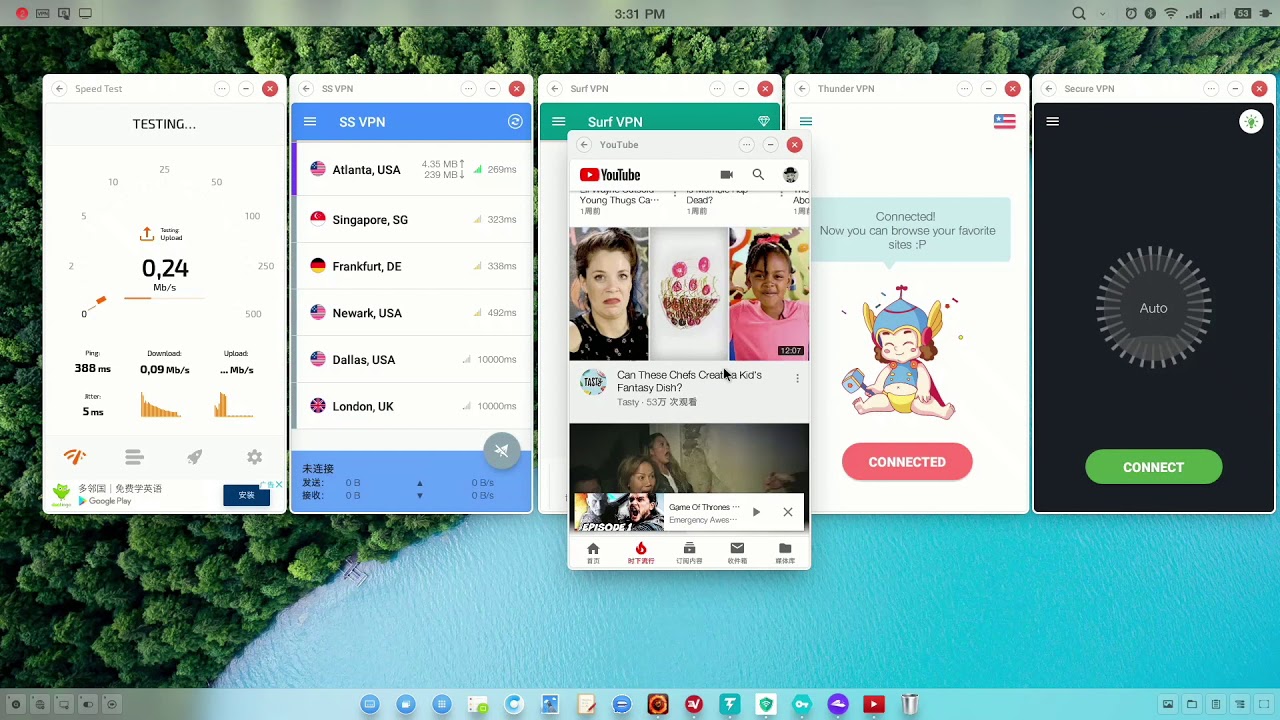
Task: Open the red YouTube app in the dock
Action: pyautogui.click(x=873, y=705)
